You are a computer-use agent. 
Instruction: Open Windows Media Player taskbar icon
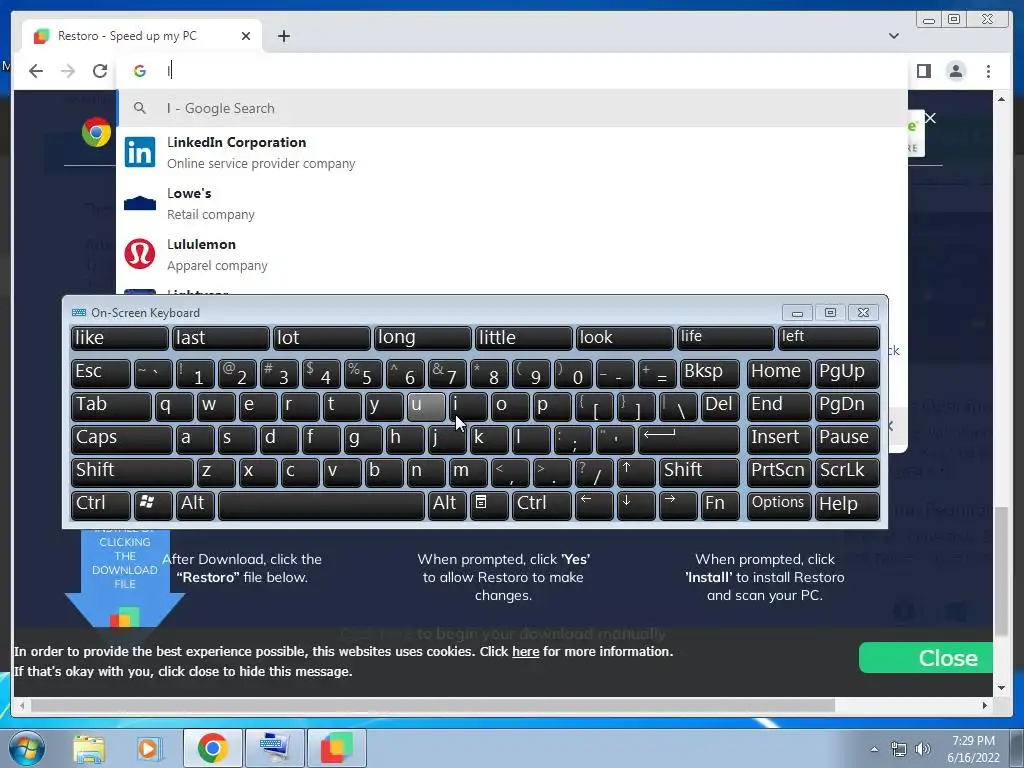coord(149,748)
